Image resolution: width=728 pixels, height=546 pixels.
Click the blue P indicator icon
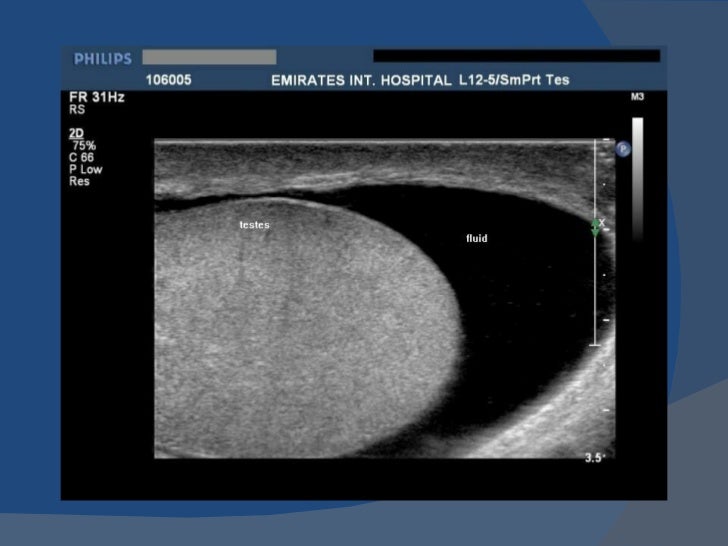click(x=623, y=149)
